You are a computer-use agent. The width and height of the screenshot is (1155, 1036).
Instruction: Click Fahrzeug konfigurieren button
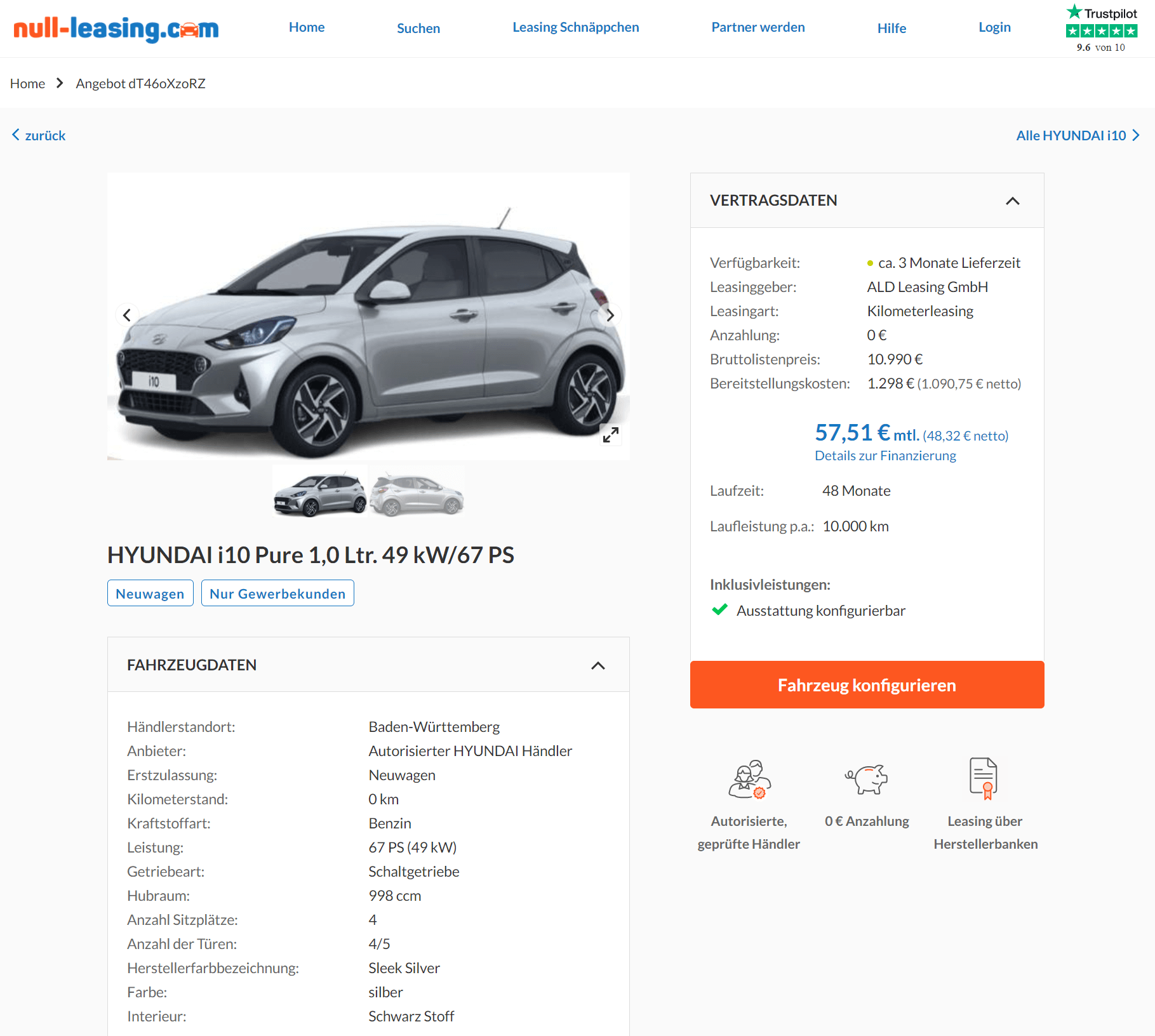coord(867,685)
